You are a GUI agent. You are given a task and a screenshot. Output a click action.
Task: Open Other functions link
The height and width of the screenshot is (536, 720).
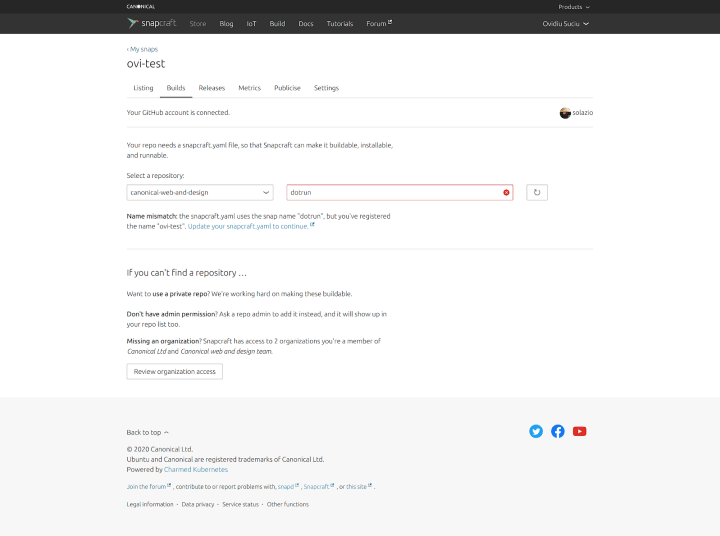tap(288, 504)
